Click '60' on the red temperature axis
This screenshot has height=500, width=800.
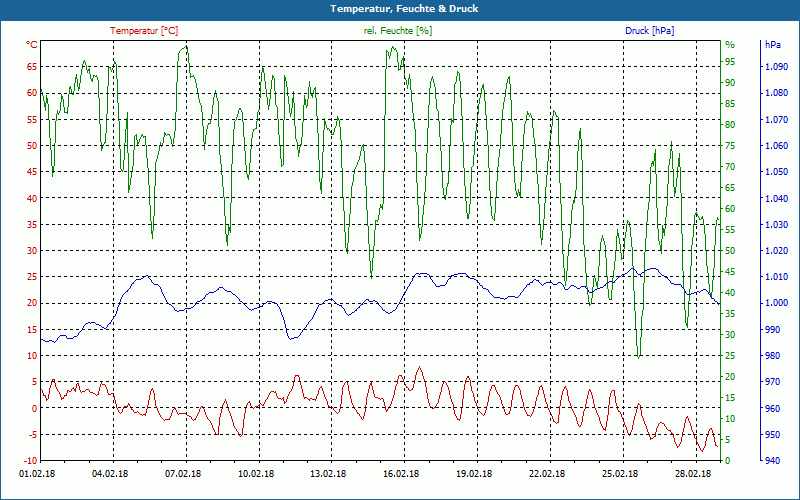[32, 93]
